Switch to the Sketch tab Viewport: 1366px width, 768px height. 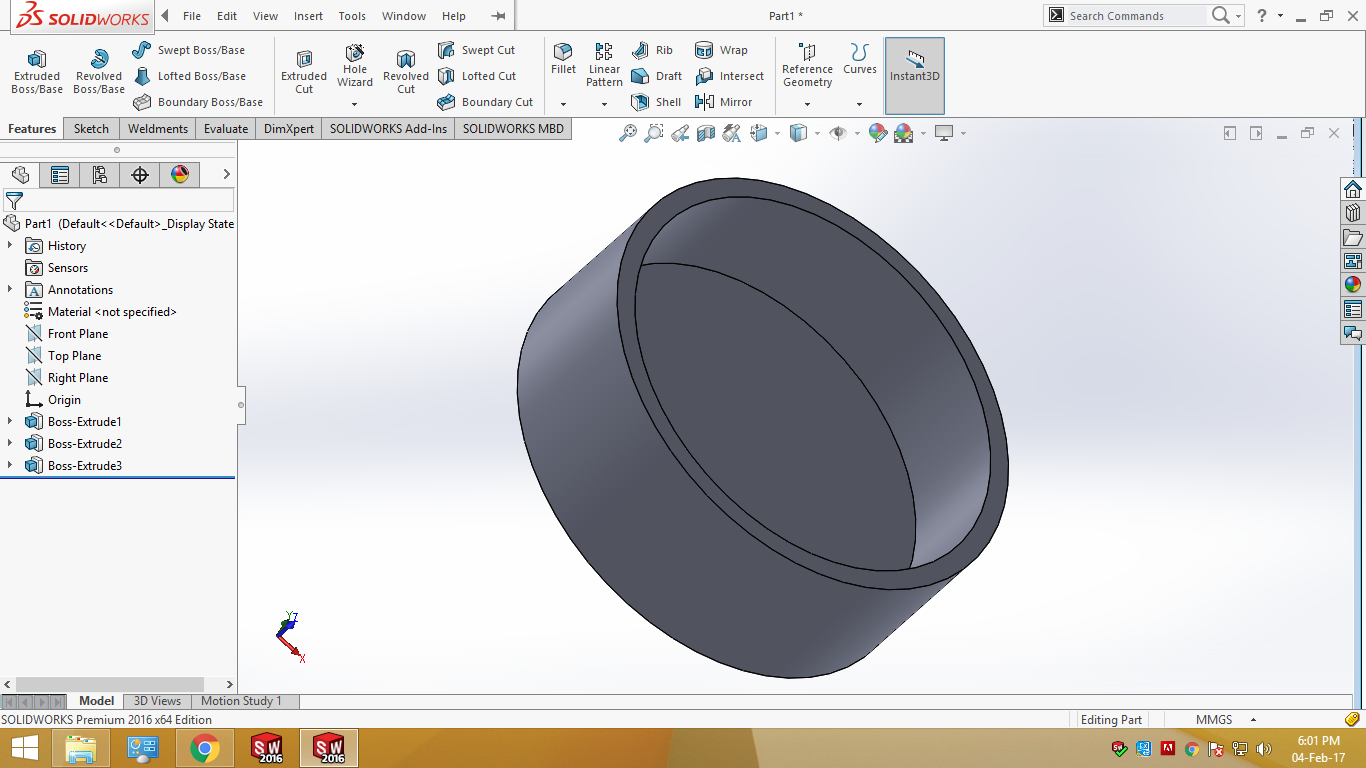tap(91, 128)
